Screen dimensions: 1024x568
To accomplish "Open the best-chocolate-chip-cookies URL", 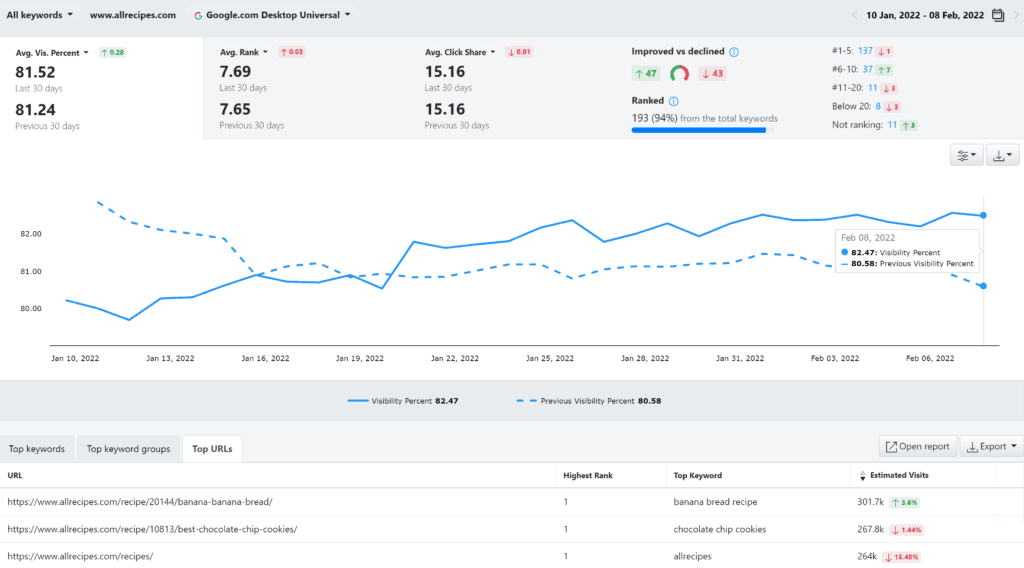I will point(152,529).
